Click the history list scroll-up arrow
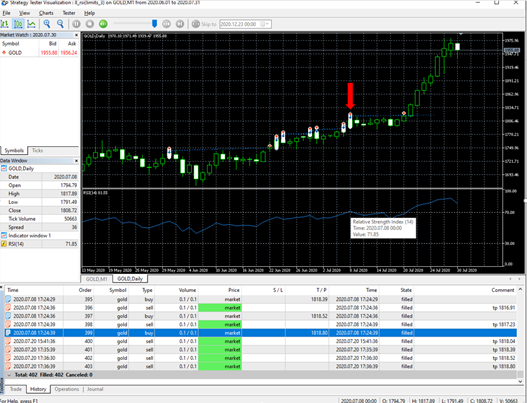Viewport: 527px width, 403px height. [x=520, y=289]
